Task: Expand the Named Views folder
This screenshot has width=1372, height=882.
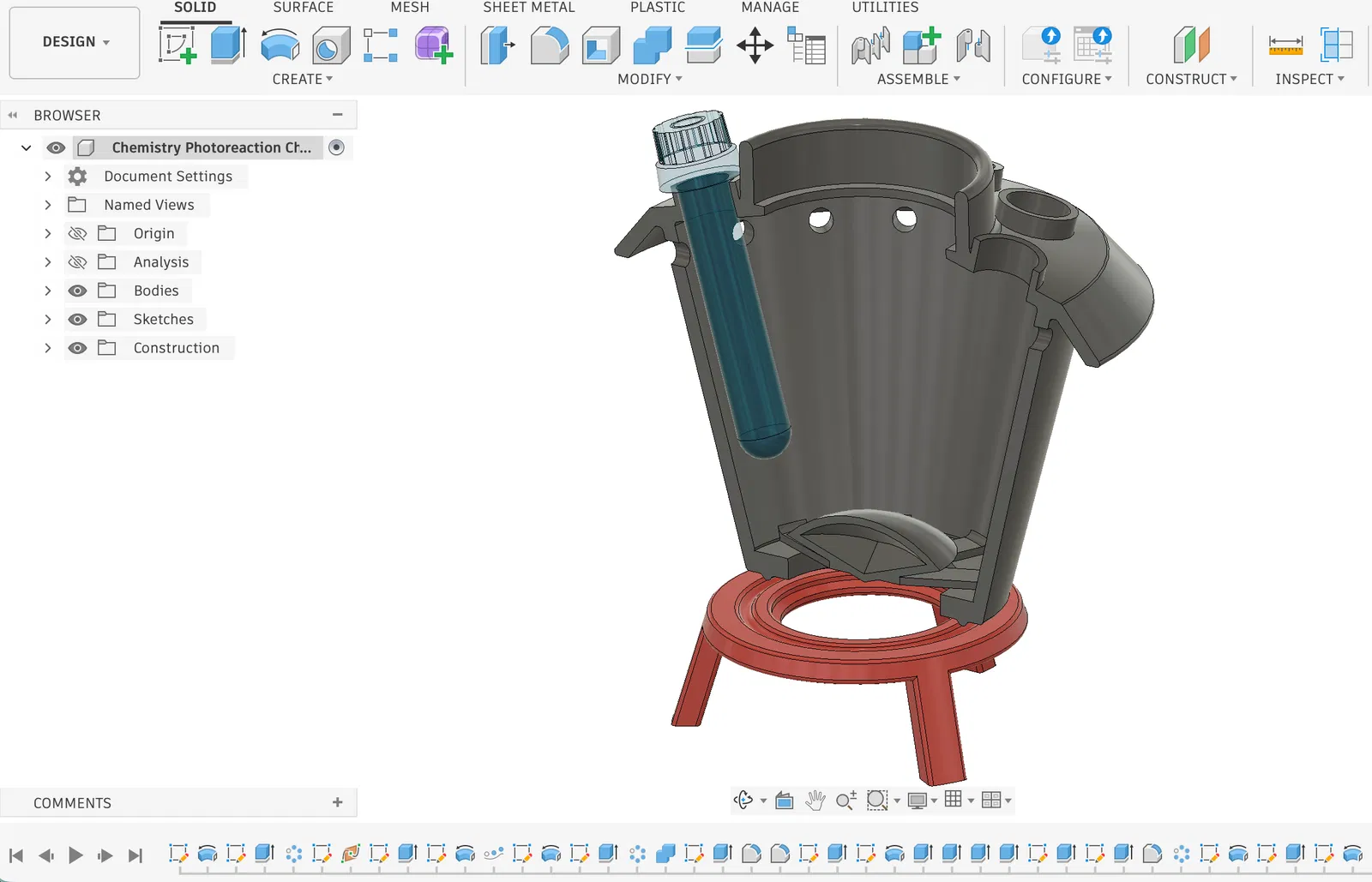Action: coord(48,205)
